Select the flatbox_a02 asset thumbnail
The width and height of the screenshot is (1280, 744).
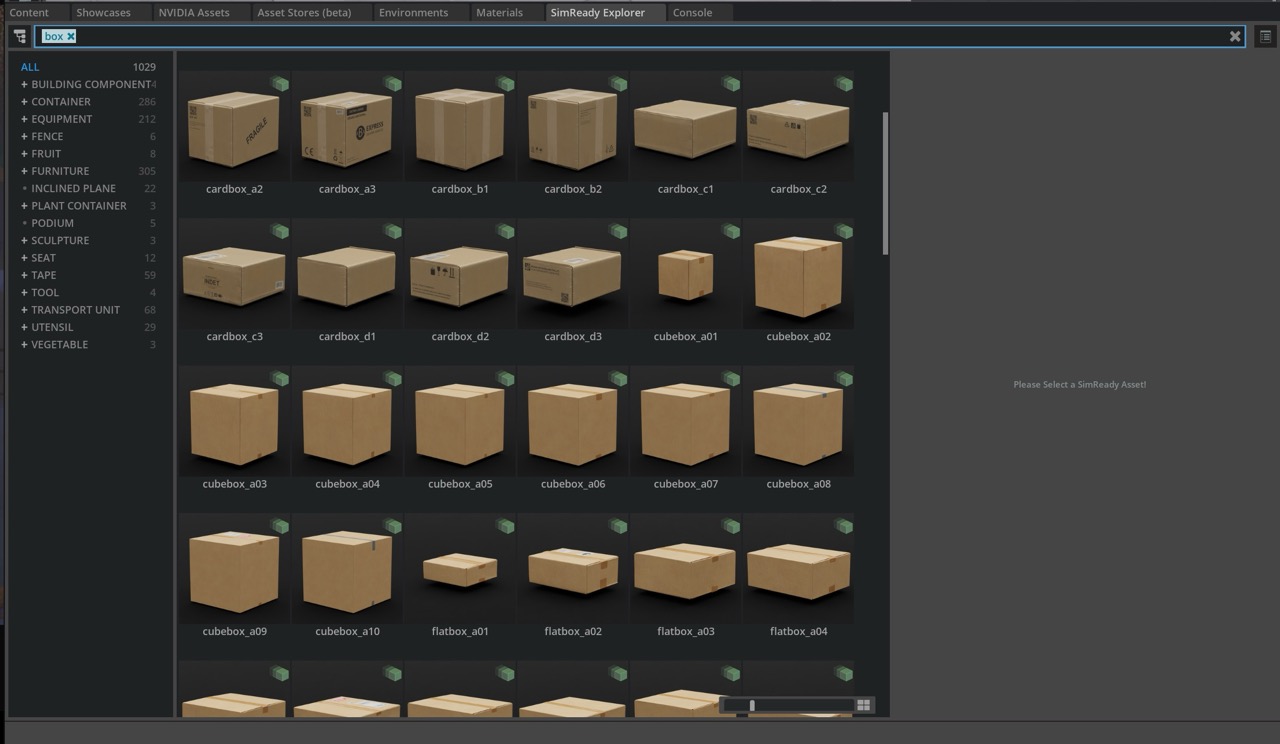click(x=573, y=569)
